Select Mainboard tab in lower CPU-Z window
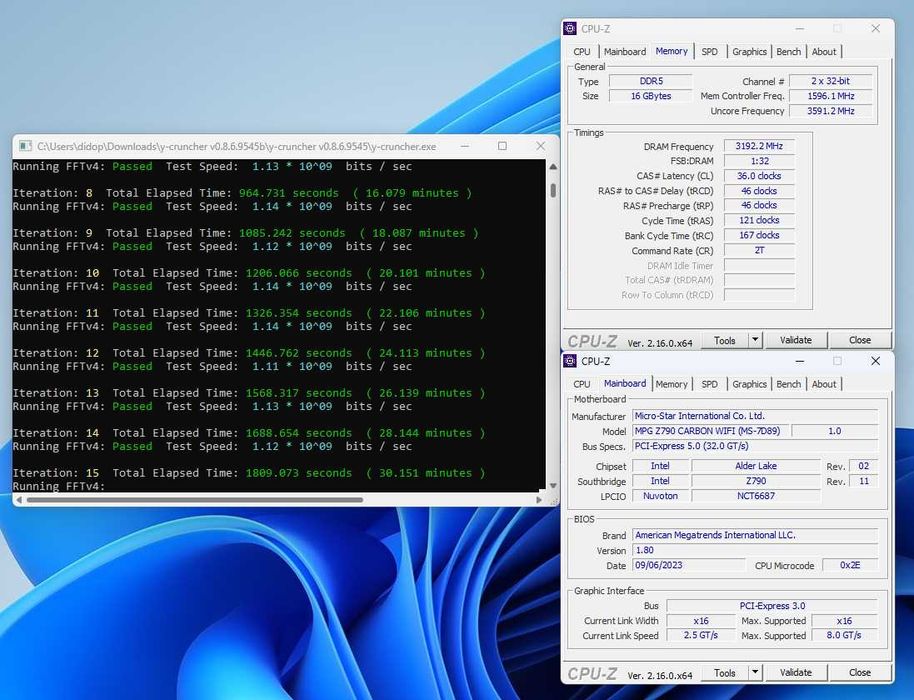The width and height of the screenshot is (914, 700). point(625,384)
